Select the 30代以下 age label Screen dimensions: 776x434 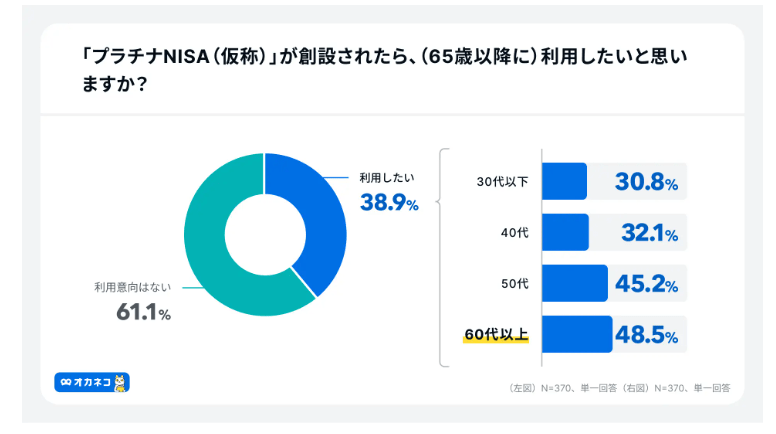click(x=503, y=182)
